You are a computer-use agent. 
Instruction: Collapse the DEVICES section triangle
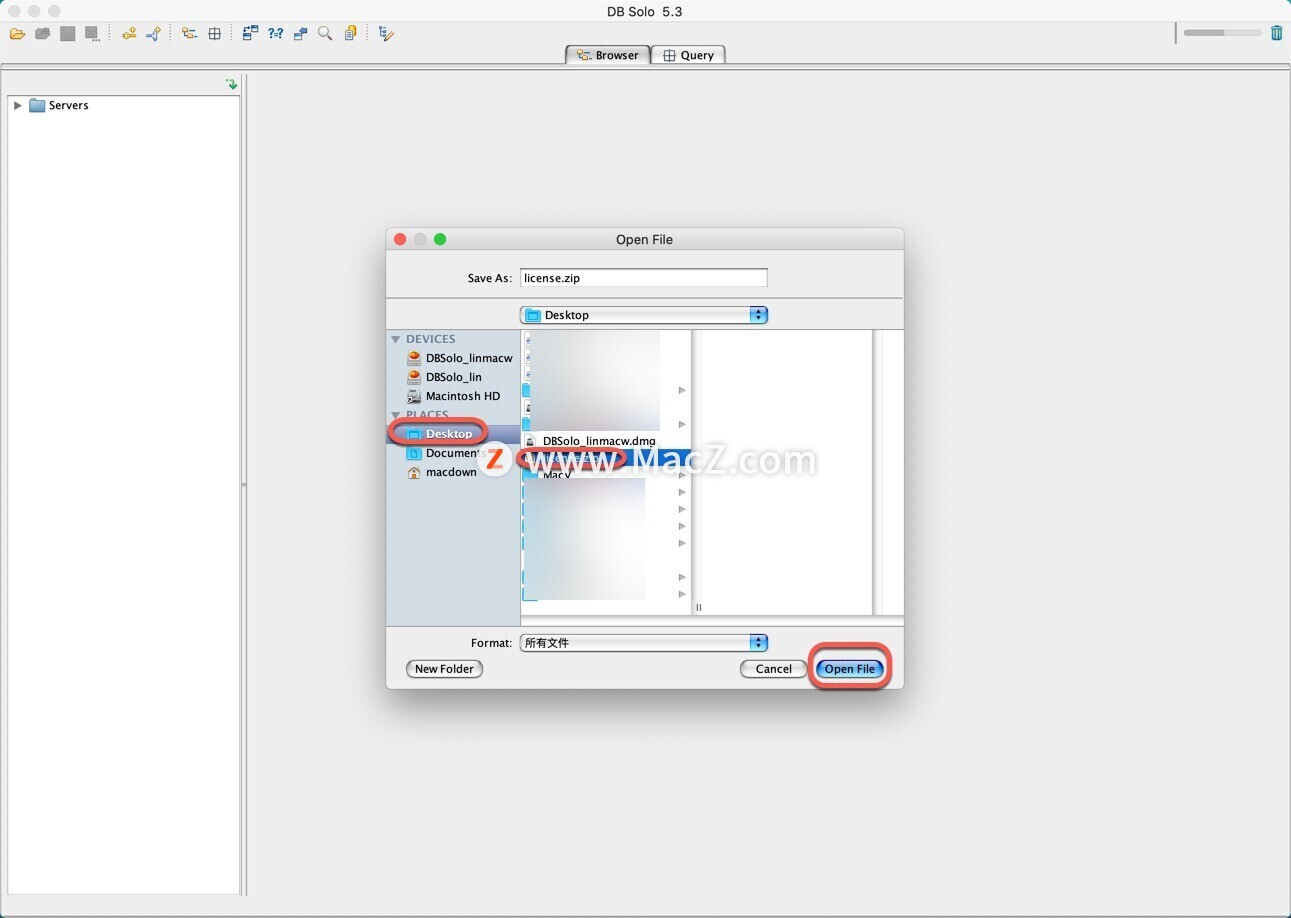pyautogui.click(x=396, y=340)
